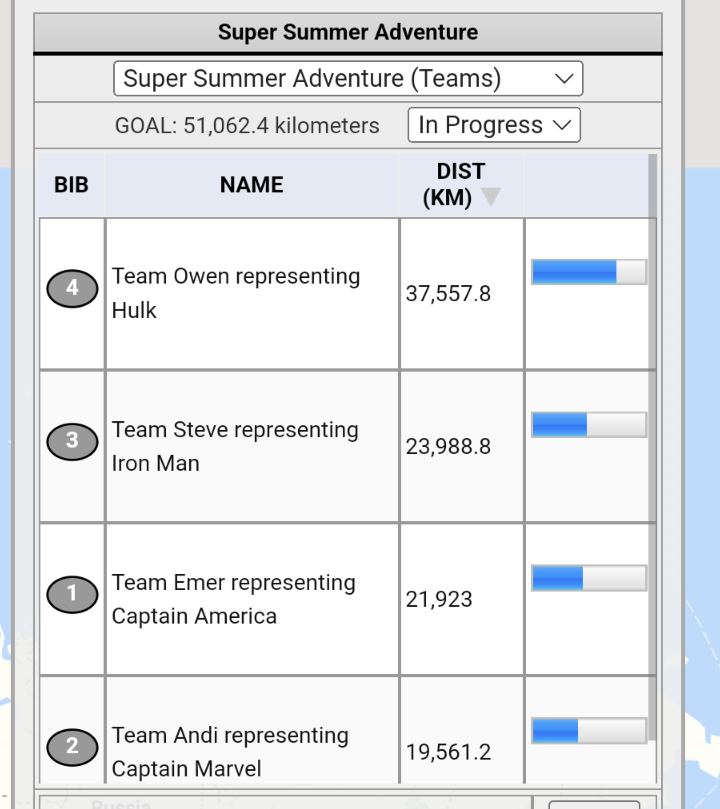Select bib number 3 badge
Viewport: 720px width, 809px height.
[x=72, y=441]
